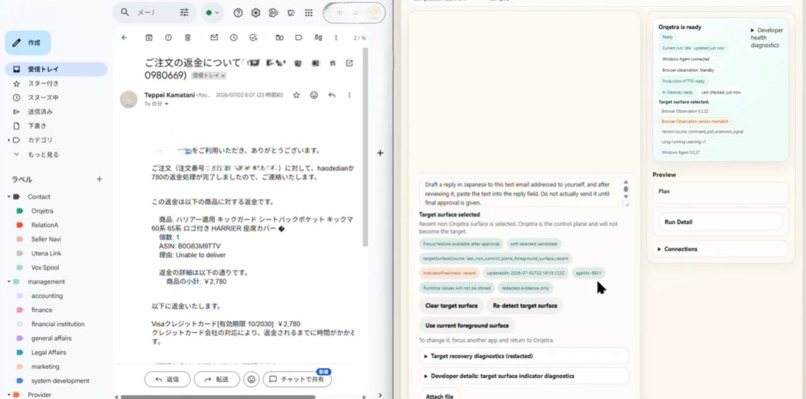Open Gmail settings gear icon
The width and height of the screenshot is (806, 399).
click(x=255, y=13)
